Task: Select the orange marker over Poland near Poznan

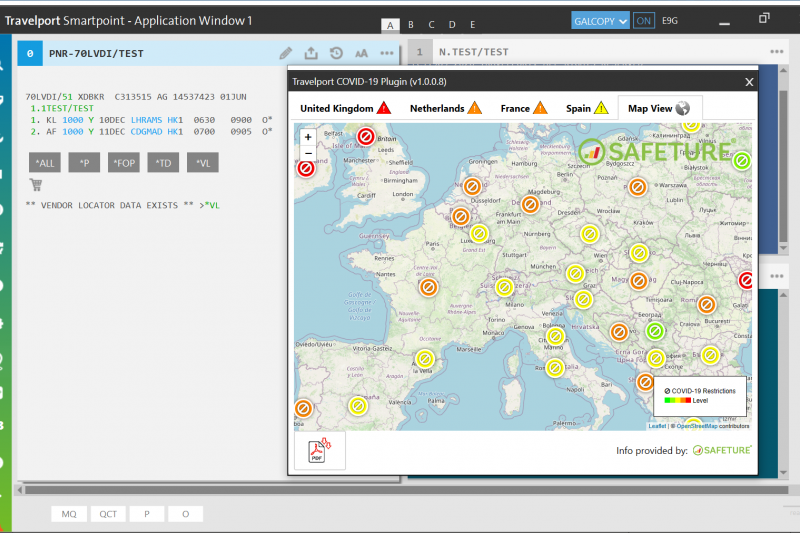Action: [637, 187]
